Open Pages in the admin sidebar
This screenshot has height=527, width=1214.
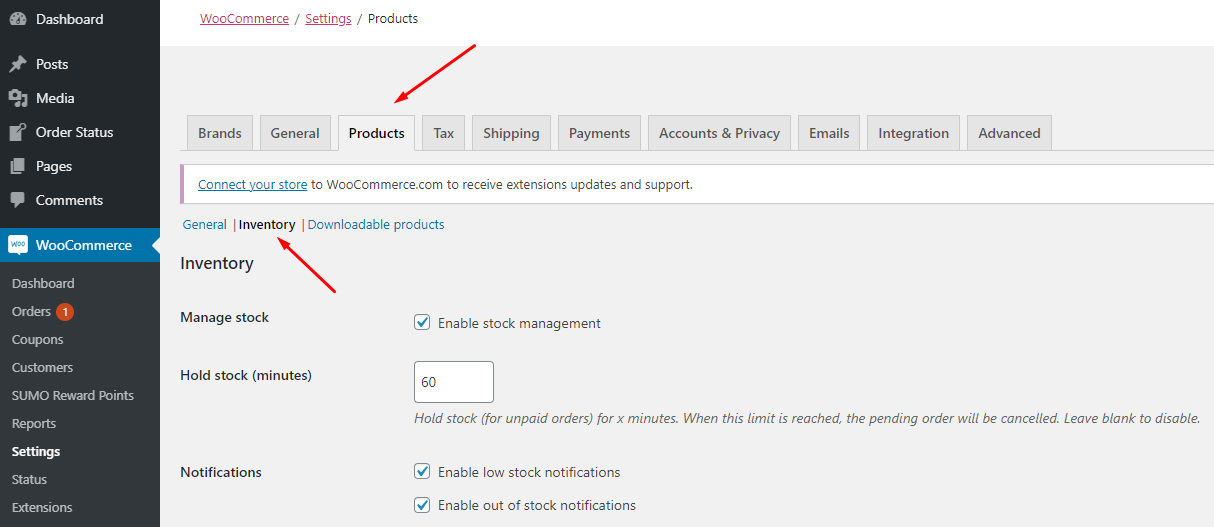[x=80, y=166]
